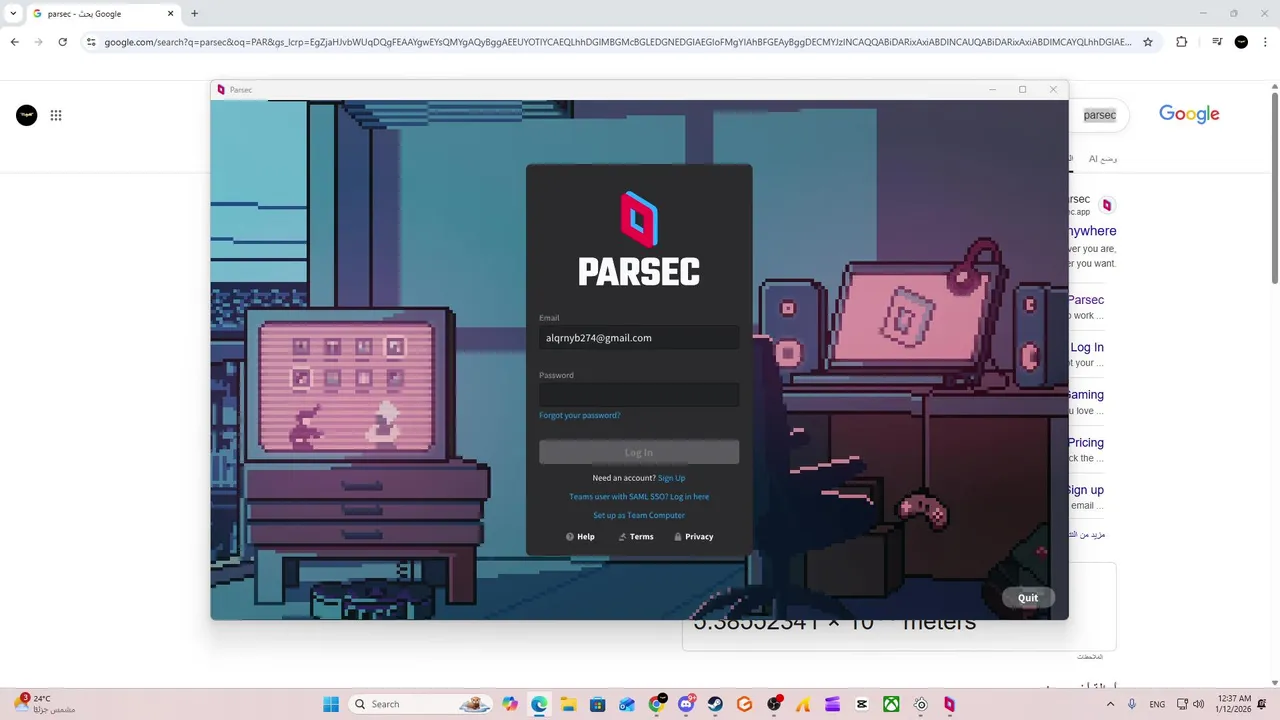Image resolution: width=1280 pixels, height=720 pixels.
Task: Open Google Chrome from taskbar
Action: tap(657, 704)
